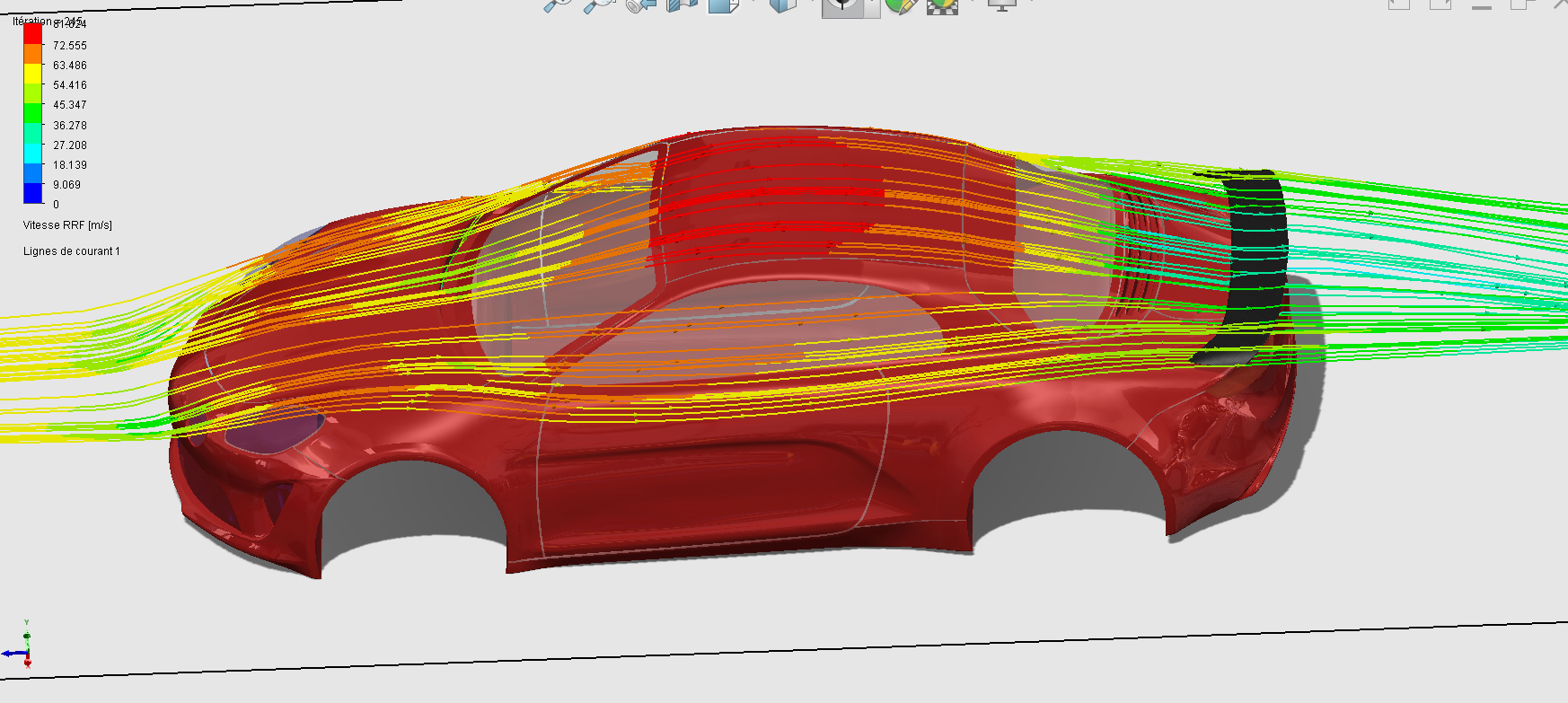This screenshot has width=1568, height=703.
Task: Click the dark blue swatch at the legend bottom
Action: click(x=33, y=193)
